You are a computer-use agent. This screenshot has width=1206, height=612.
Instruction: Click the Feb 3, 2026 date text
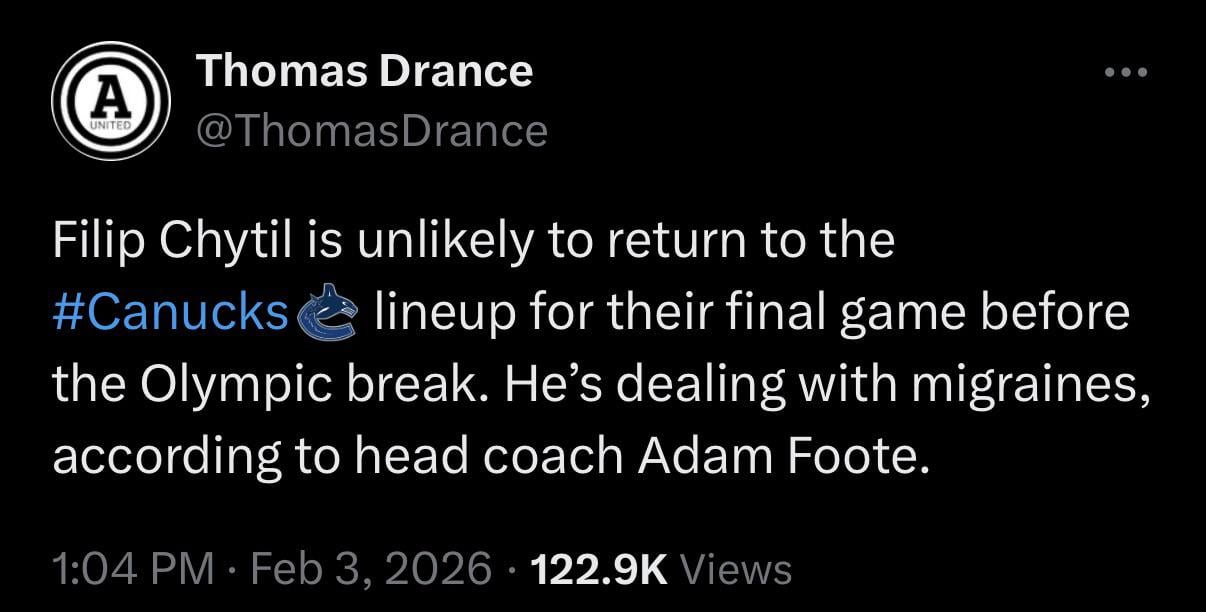[370, 567]
